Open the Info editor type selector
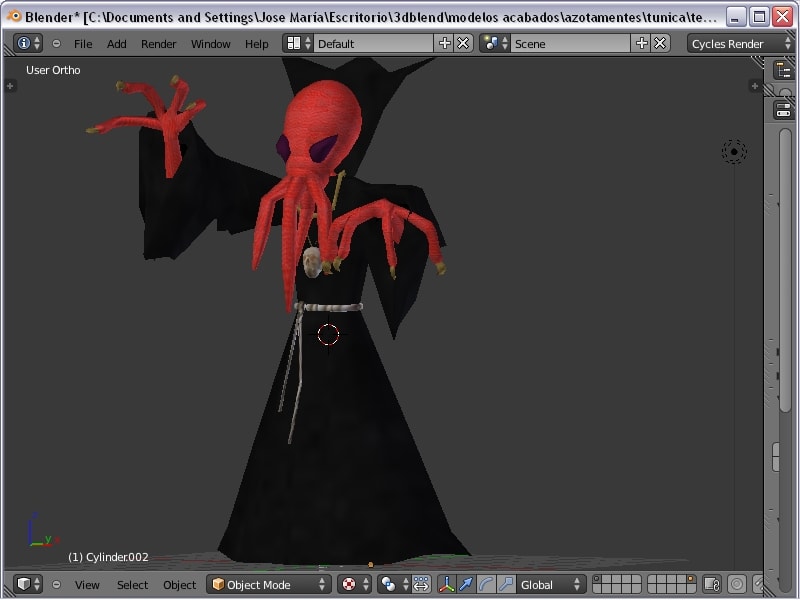This screenshot has height=600, width=800. point(28,43)
